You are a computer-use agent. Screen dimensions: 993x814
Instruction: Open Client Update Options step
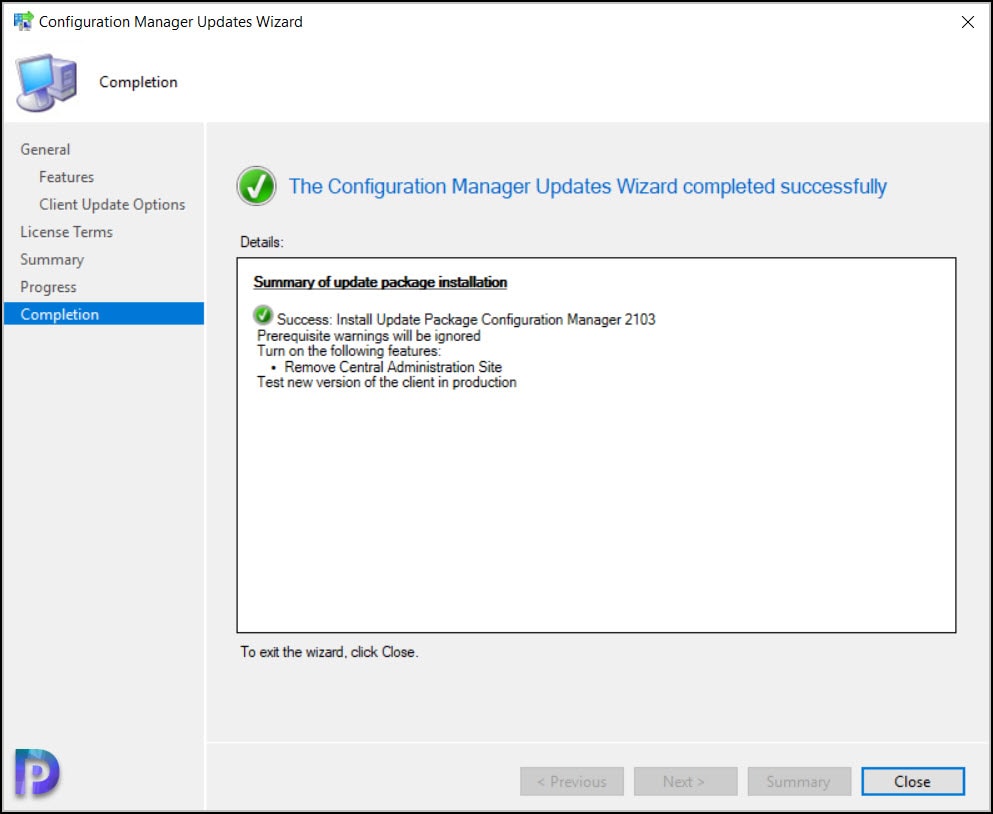112,205
